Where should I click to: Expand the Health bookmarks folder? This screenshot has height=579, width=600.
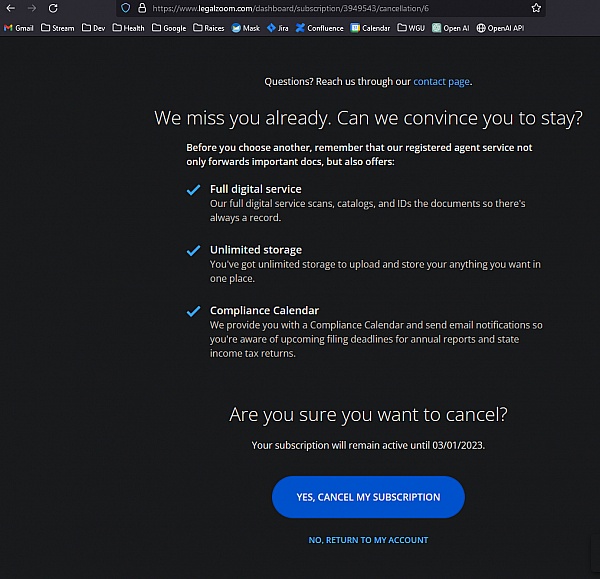[x=128, y=28]
